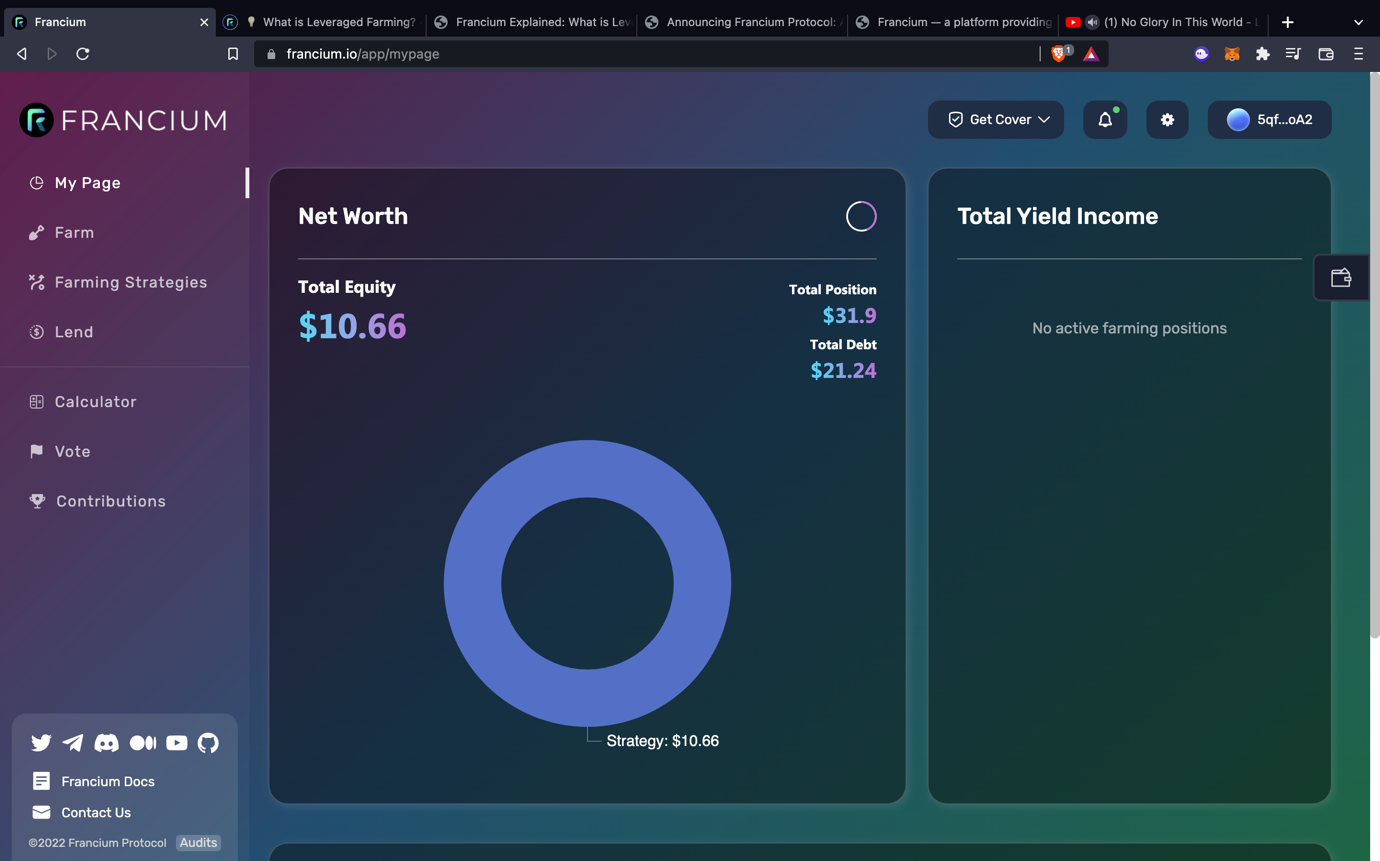Mute audio on the YouTube tab
This screenshot has height=861, width=1380.
click(1092, 22)
